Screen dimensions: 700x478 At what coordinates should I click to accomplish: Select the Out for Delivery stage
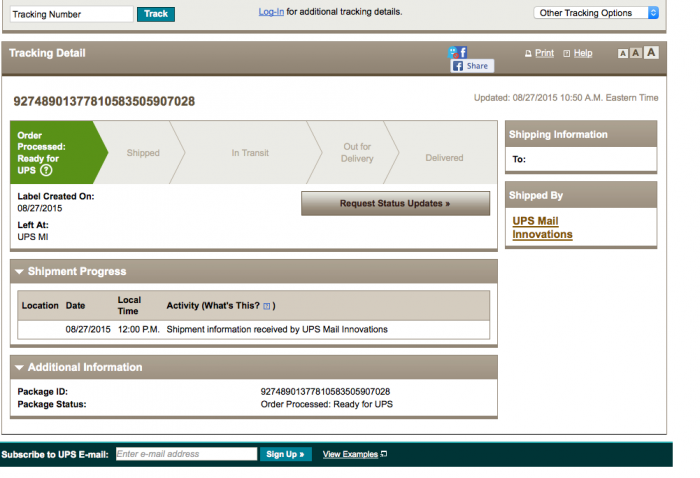point(357,153)
